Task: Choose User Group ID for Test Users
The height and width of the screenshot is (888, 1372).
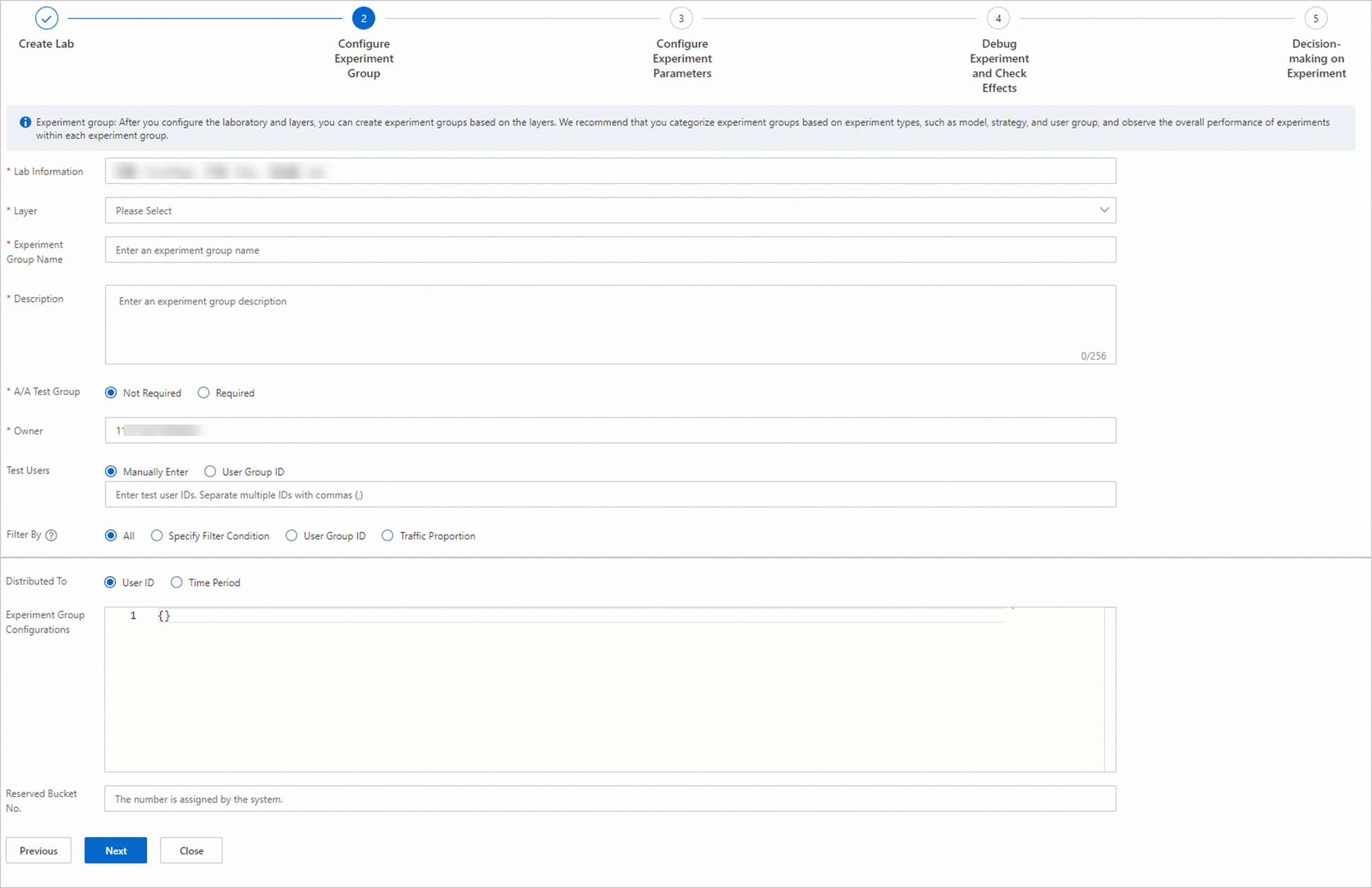Action: [211, 472]
